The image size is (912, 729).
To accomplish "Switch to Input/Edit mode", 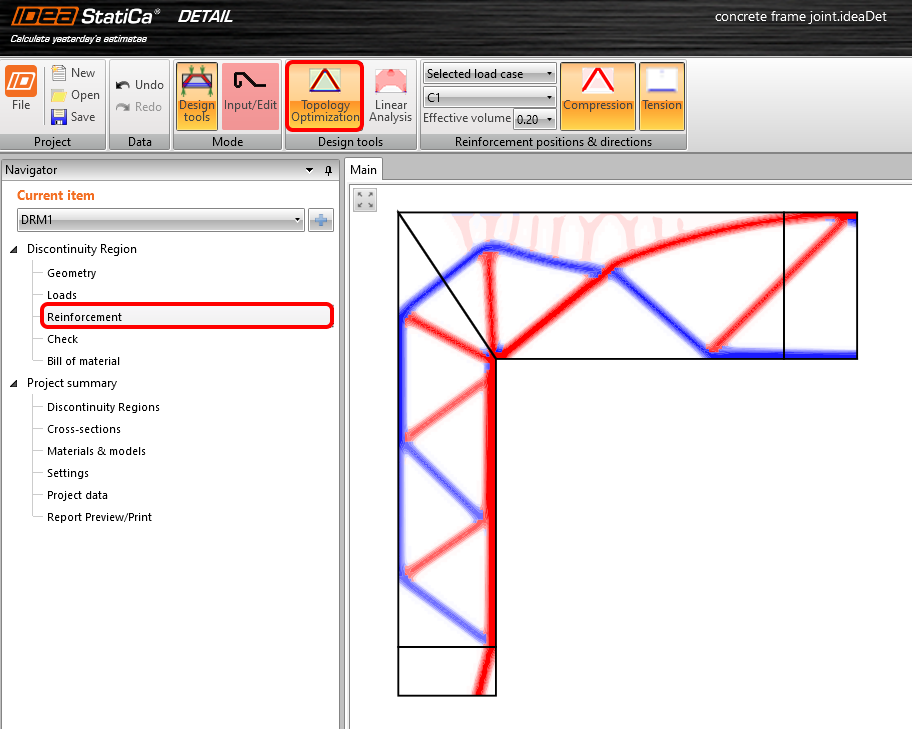I will (250, 95).
